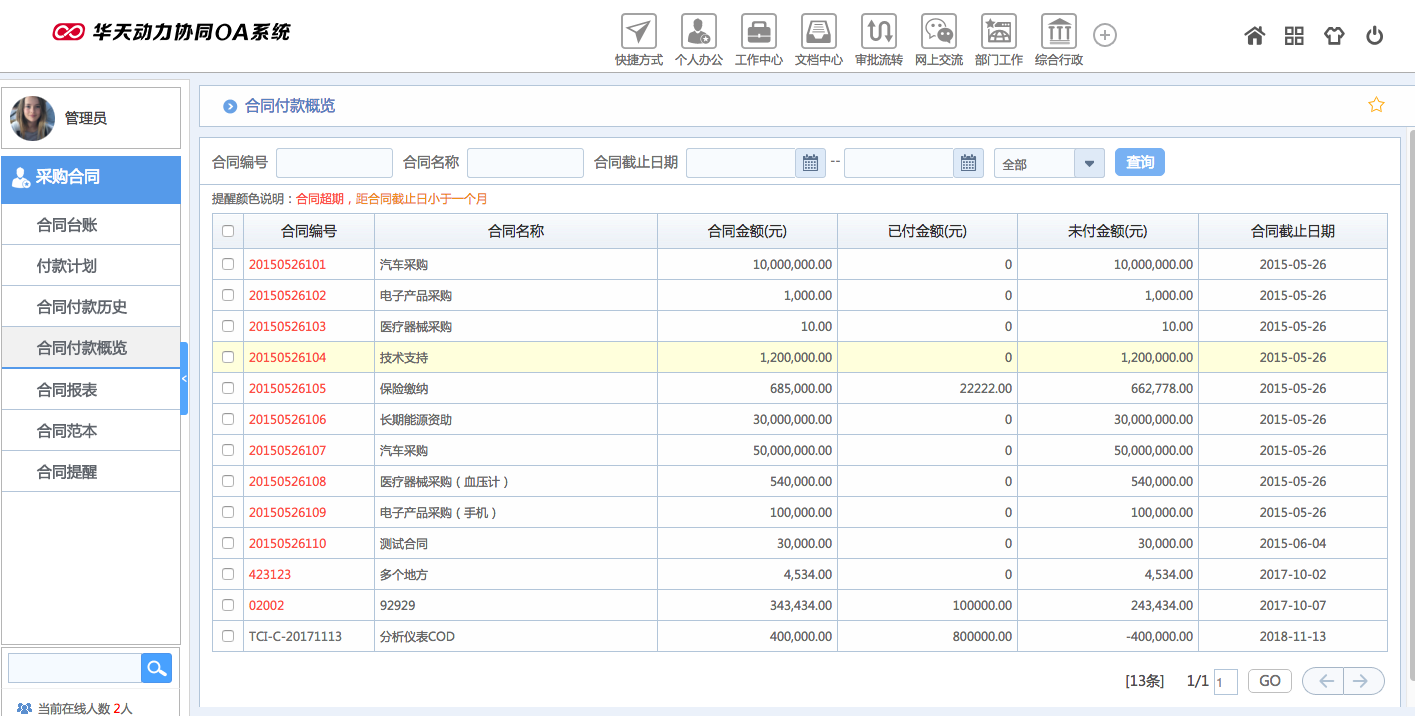Open 个人办公 personal office icon
The image size is (1415, 716).
(x=699, y=32)
